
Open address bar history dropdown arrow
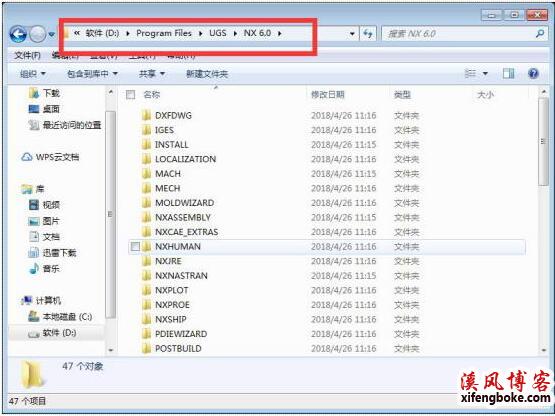(352, 34)
